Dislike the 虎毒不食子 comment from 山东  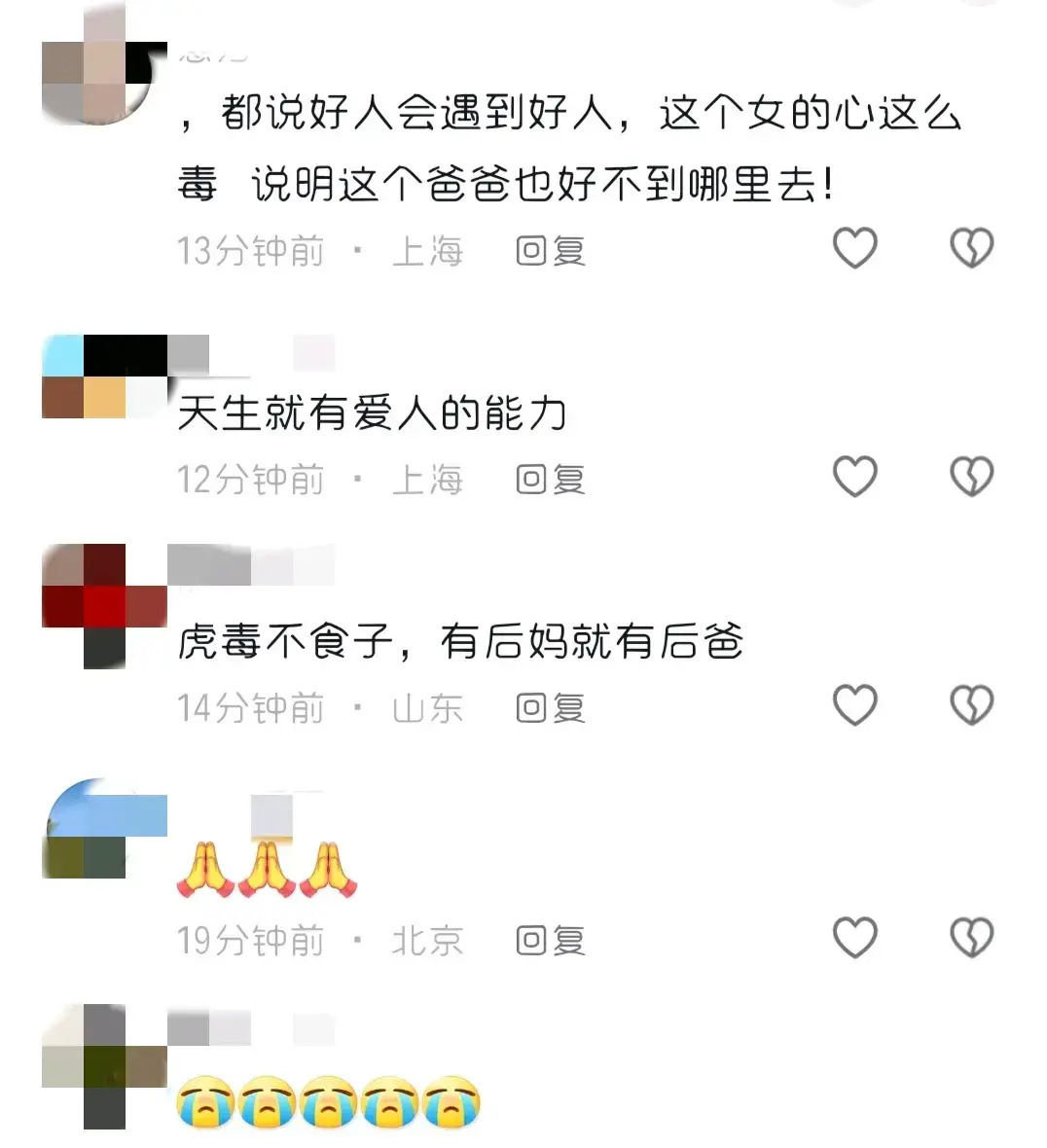971,705
